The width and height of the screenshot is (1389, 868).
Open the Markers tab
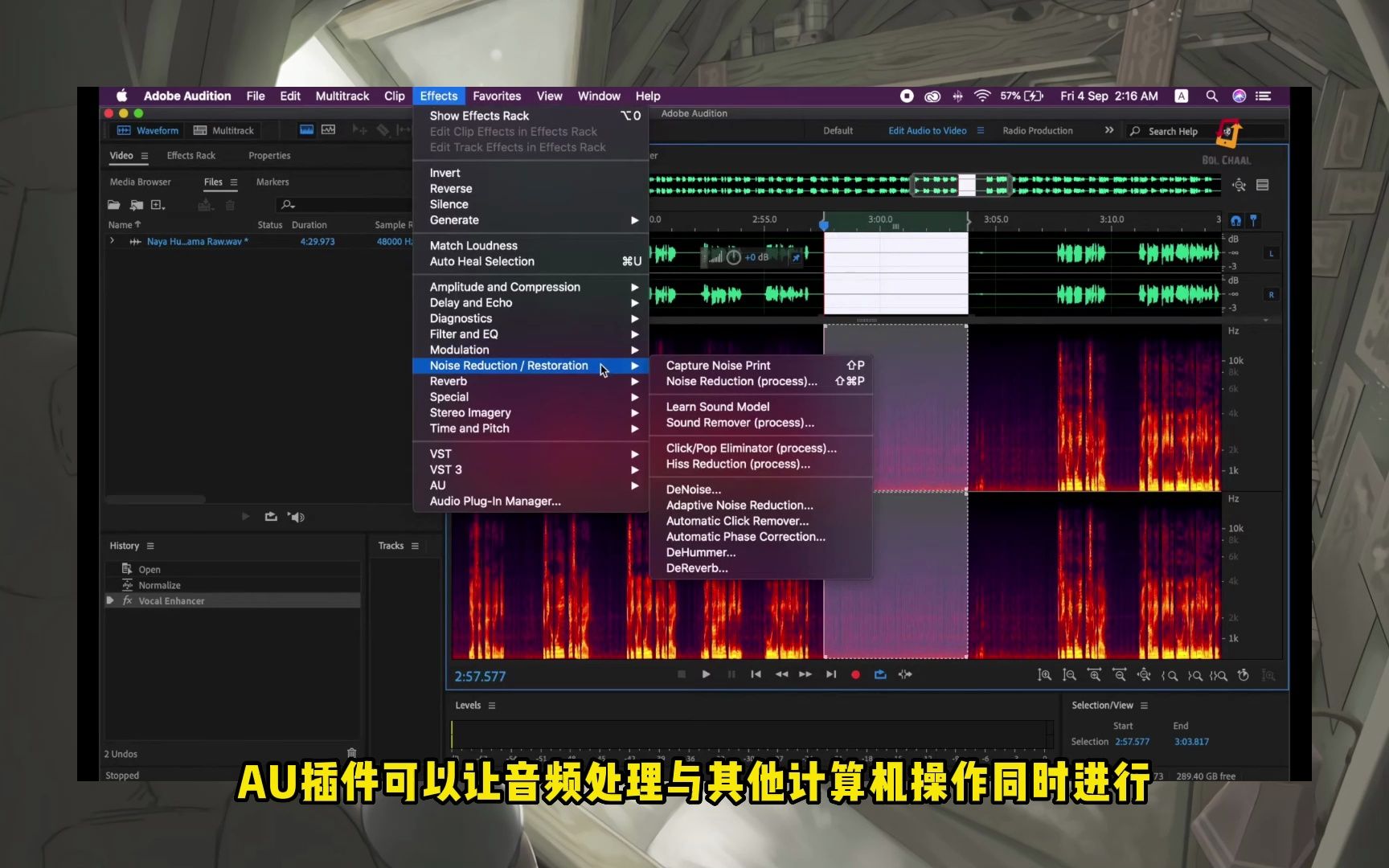(272, 182)
